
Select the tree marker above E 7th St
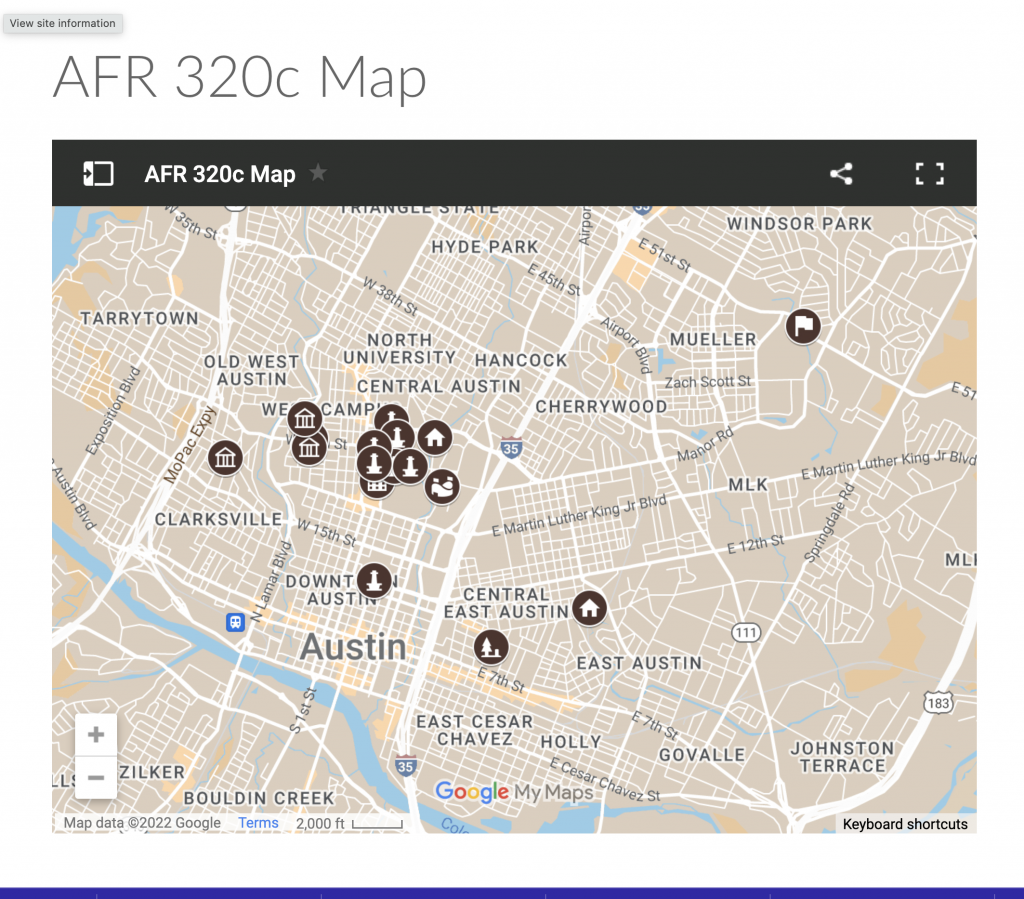click(491, 648)
